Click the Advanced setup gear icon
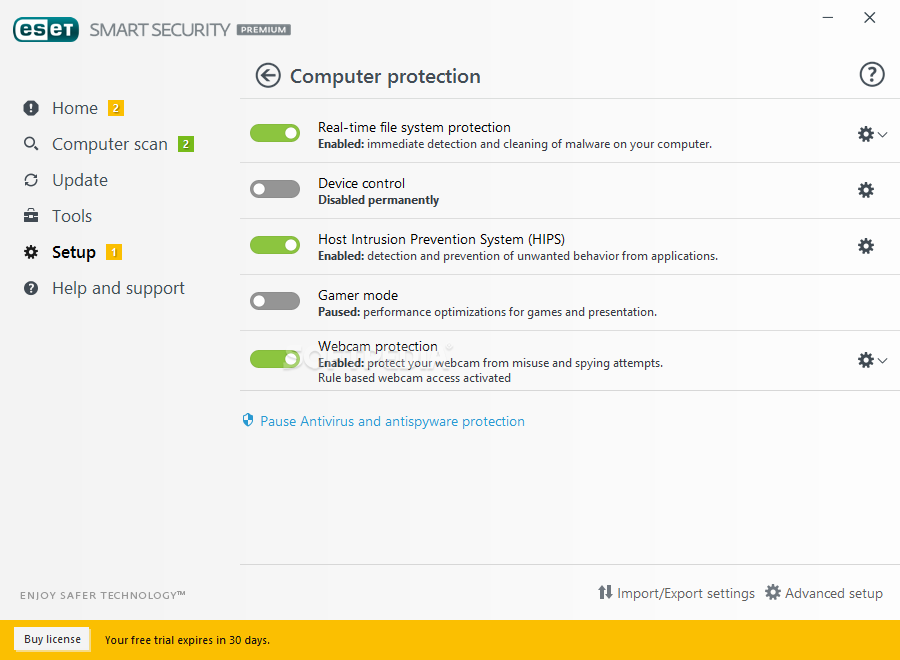This screenshot has height=660, width=900. (x=773, y=592)
